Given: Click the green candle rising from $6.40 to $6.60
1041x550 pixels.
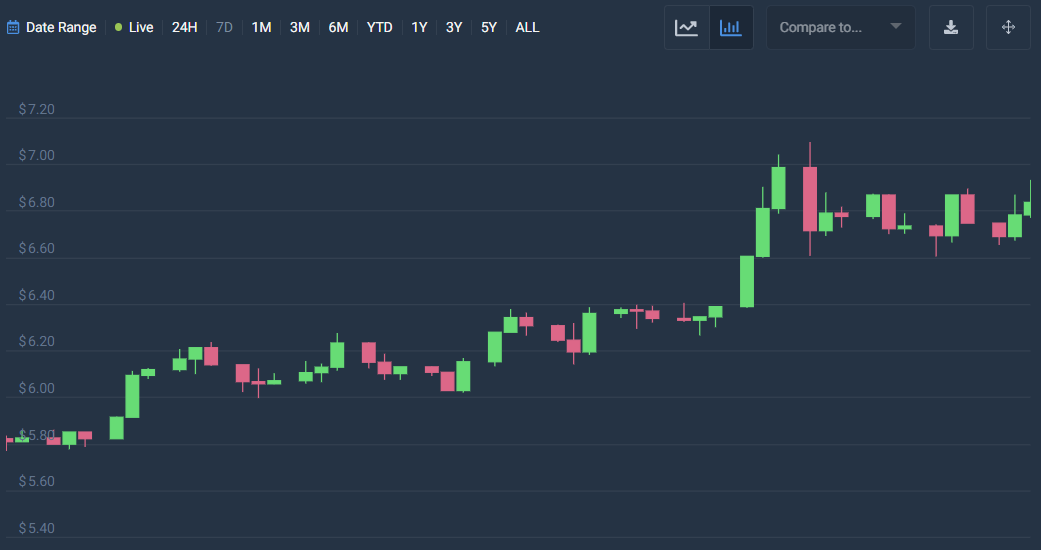Looking at the screenshot, I should 747,282.
